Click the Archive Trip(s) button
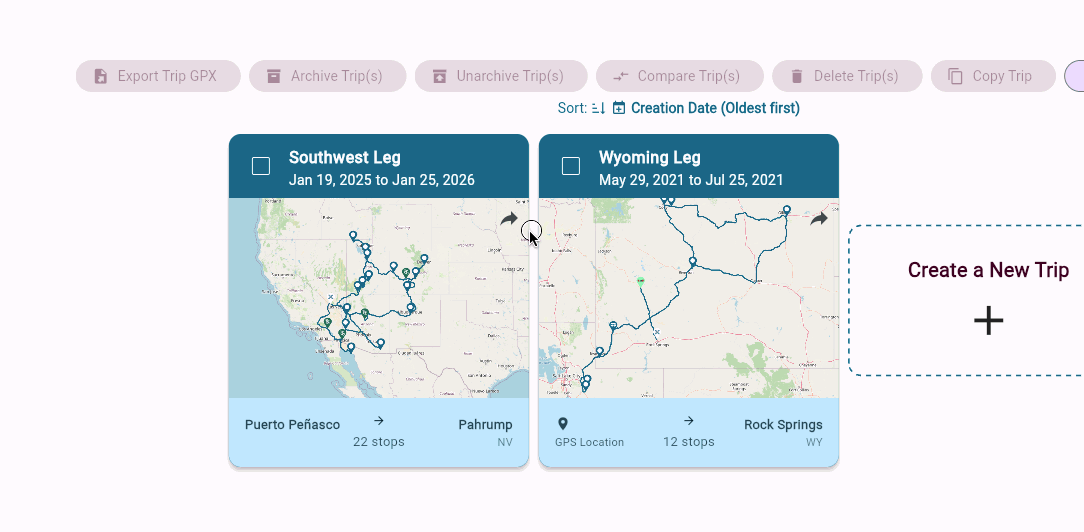The width and height of the screenshot is (1084, 532). (x=328, y=76)
